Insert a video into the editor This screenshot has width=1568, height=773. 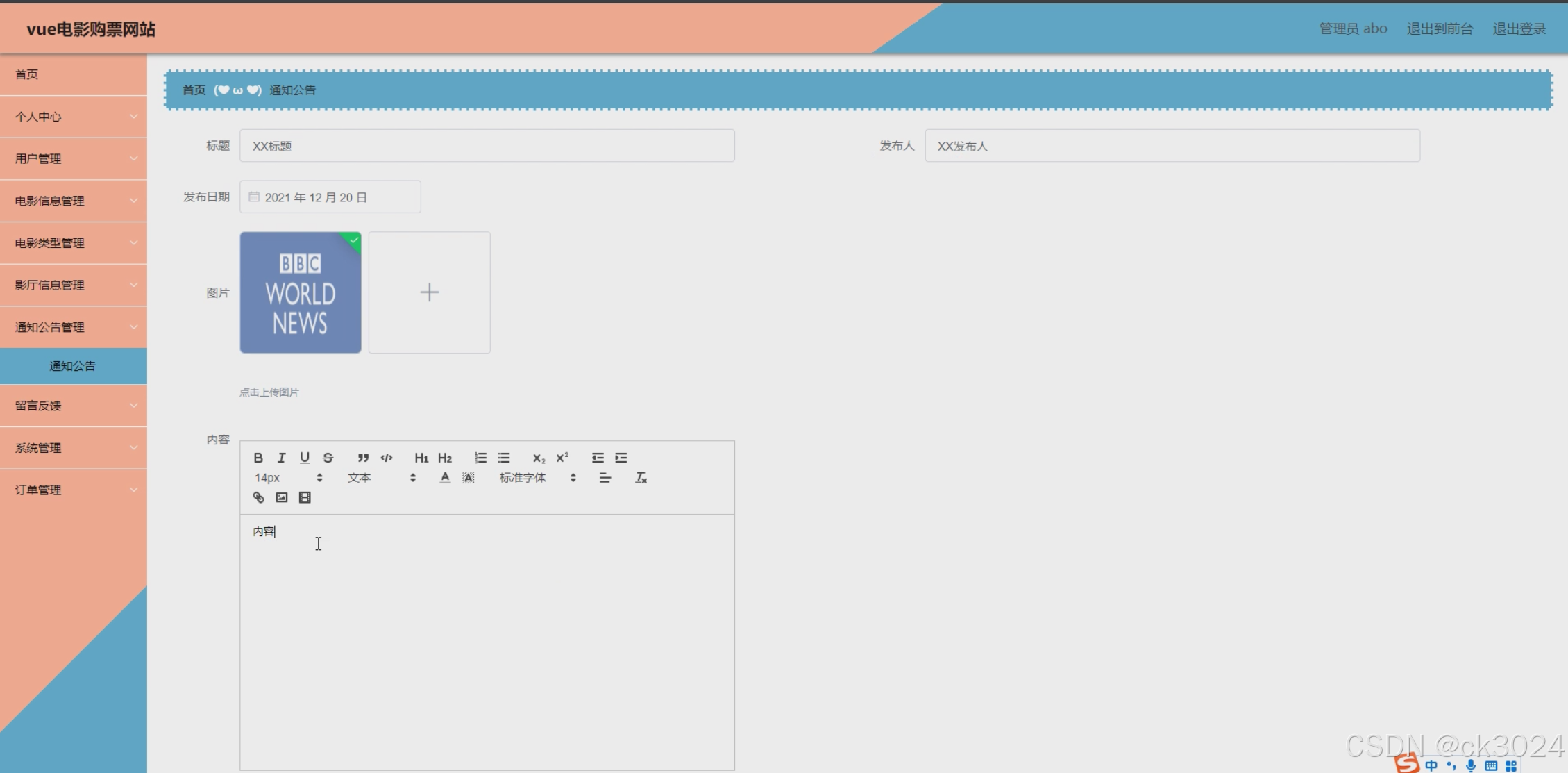[305, 497]
